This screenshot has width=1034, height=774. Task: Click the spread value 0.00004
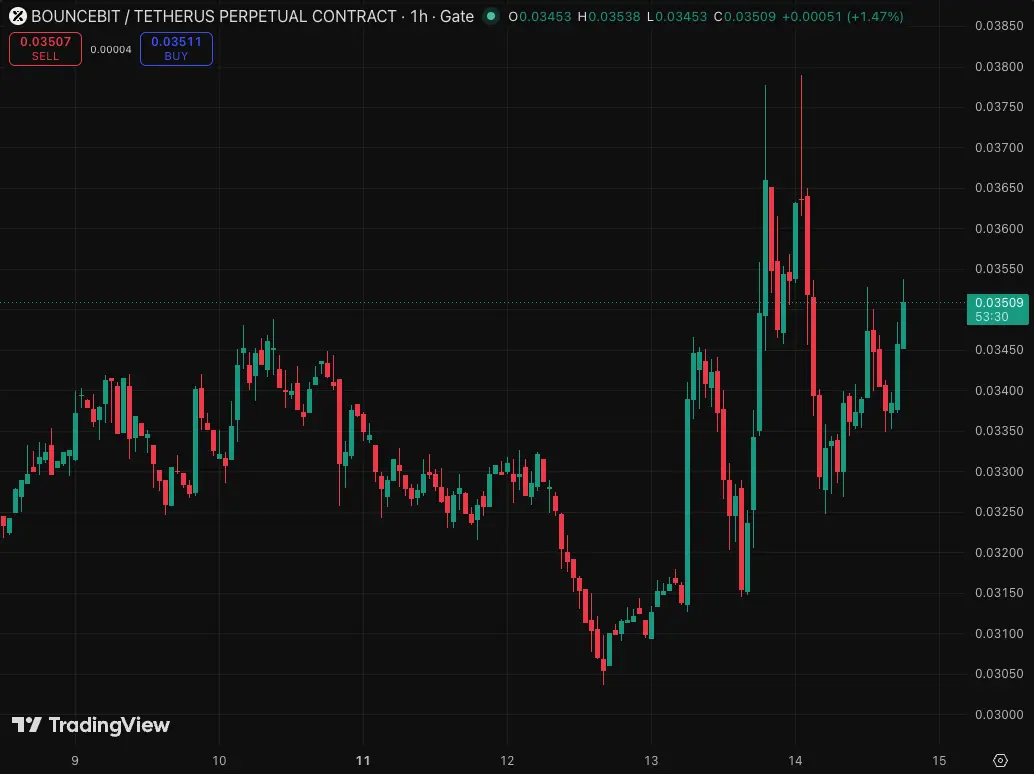point(111,49)
